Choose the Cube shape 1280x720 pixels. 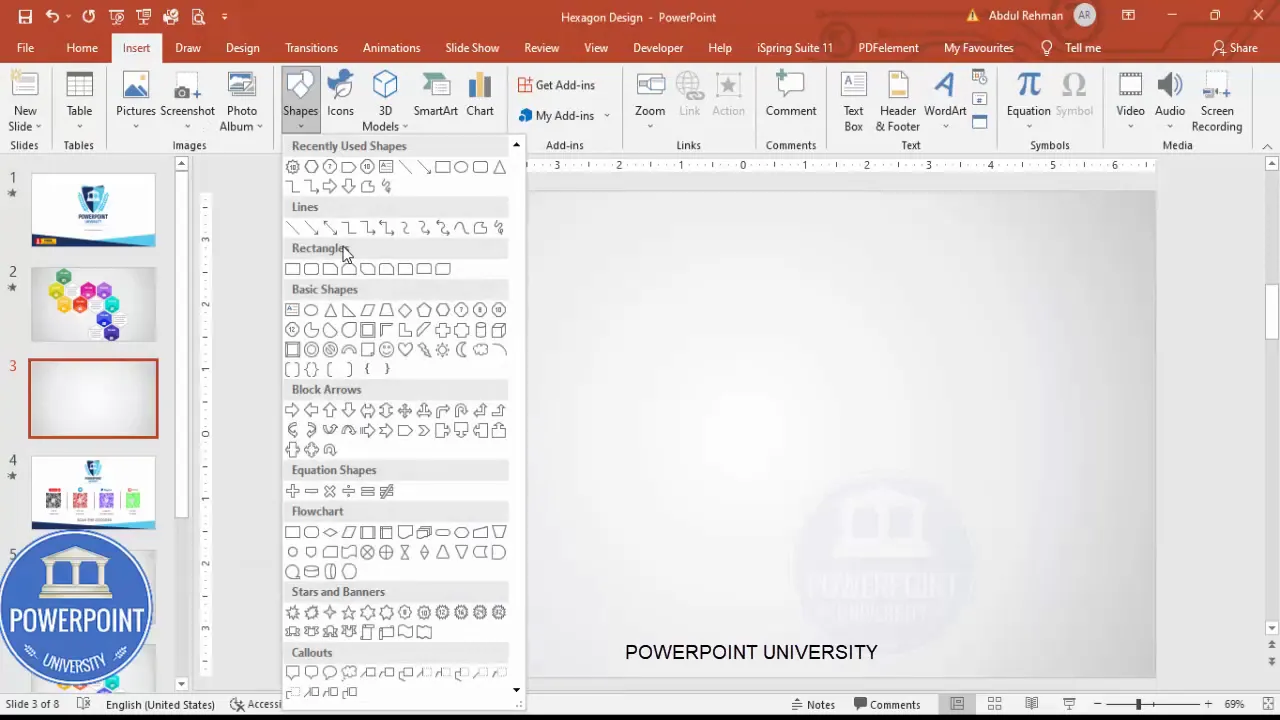(x=499, y=330)
